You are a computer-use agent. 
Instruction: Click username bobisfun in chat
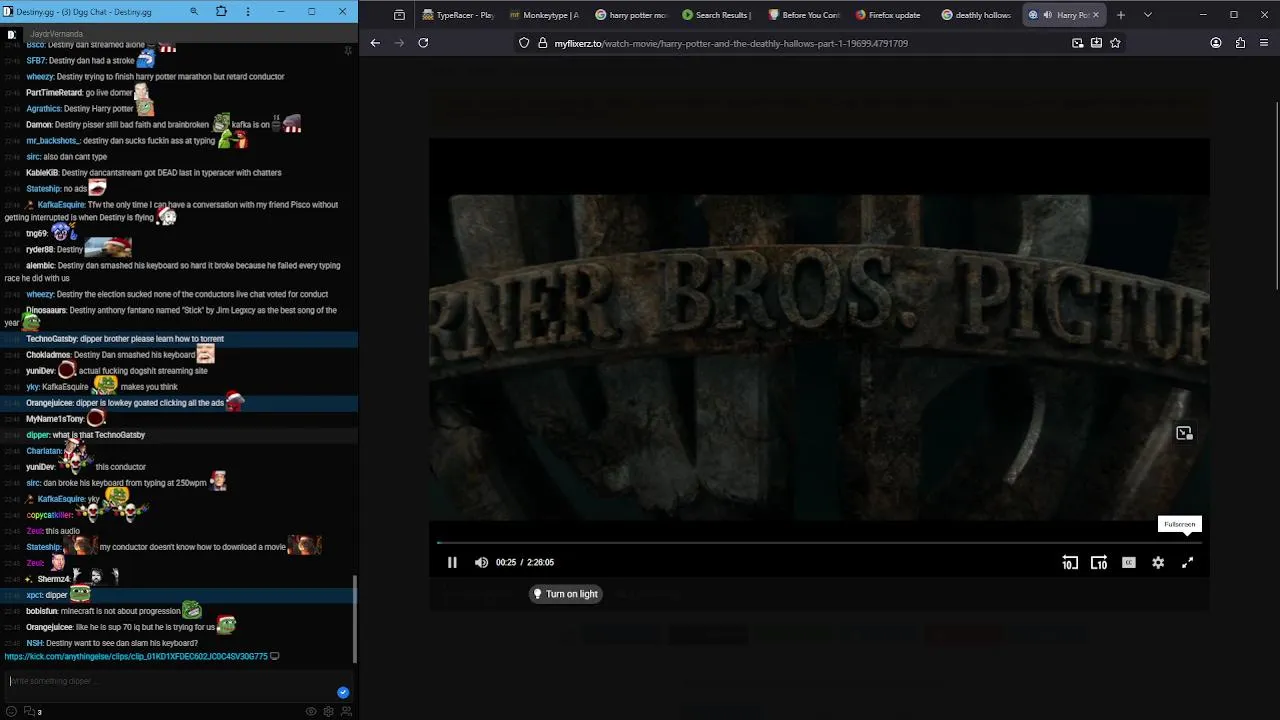coord(42,611)
